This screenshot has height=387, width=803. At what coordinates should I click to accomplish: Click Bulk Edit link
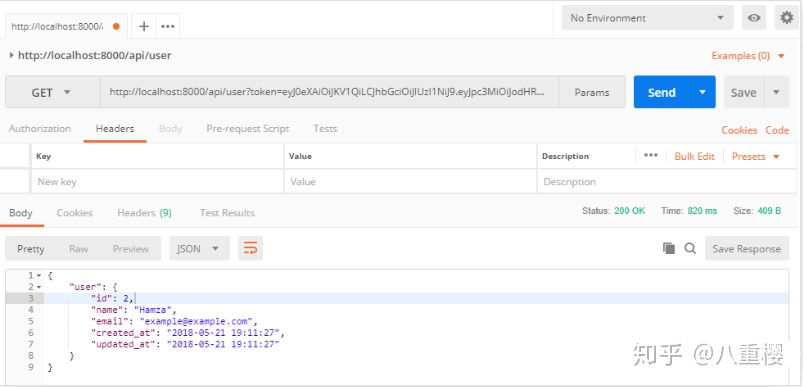click(x=694, y=157)
